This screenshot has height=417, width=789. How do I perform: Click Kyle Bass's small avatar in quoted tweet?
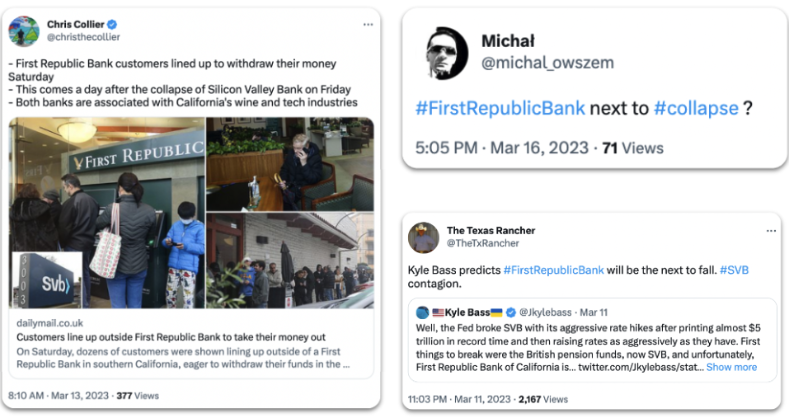pos(424,312)
